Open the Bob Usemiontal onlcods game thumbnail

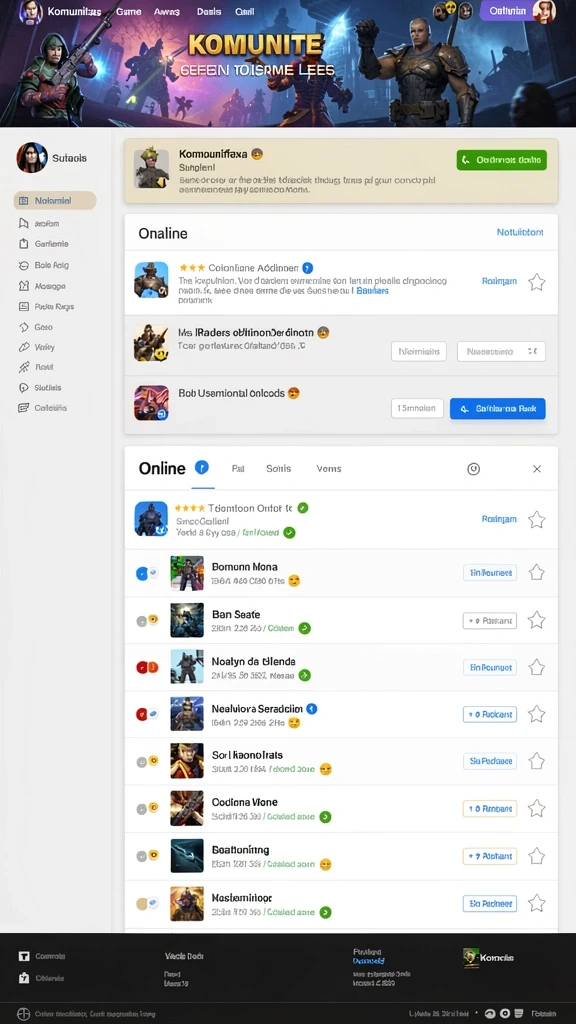[152, 402]
